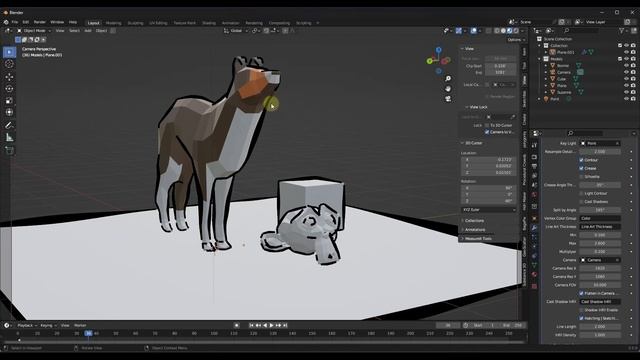Select the Cursor tool
This screenshot has width=640, height=360.
click(9, 64)
